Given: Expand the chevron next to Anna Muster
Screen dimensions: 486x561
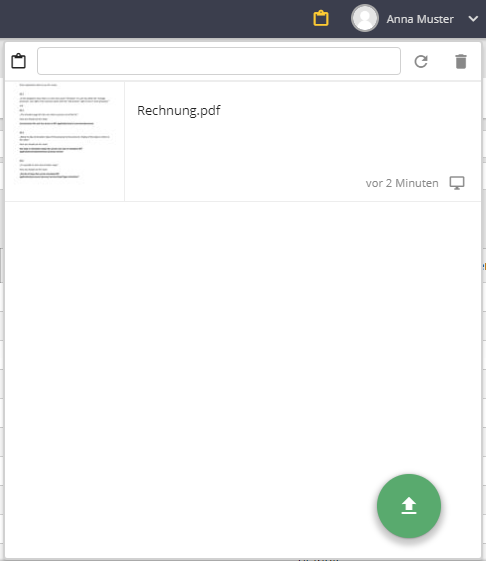Looking at the screenshot, I should 473,19.
